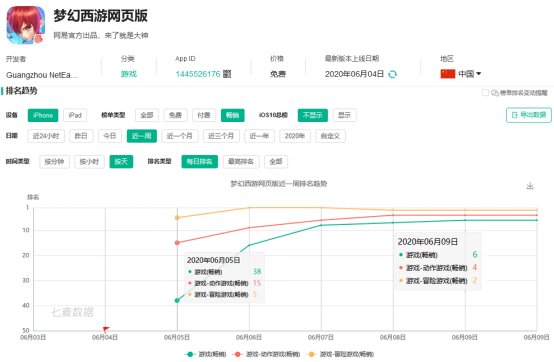Download the chart image icon
The width and height of the screenshot is (554, 362).
530,185
